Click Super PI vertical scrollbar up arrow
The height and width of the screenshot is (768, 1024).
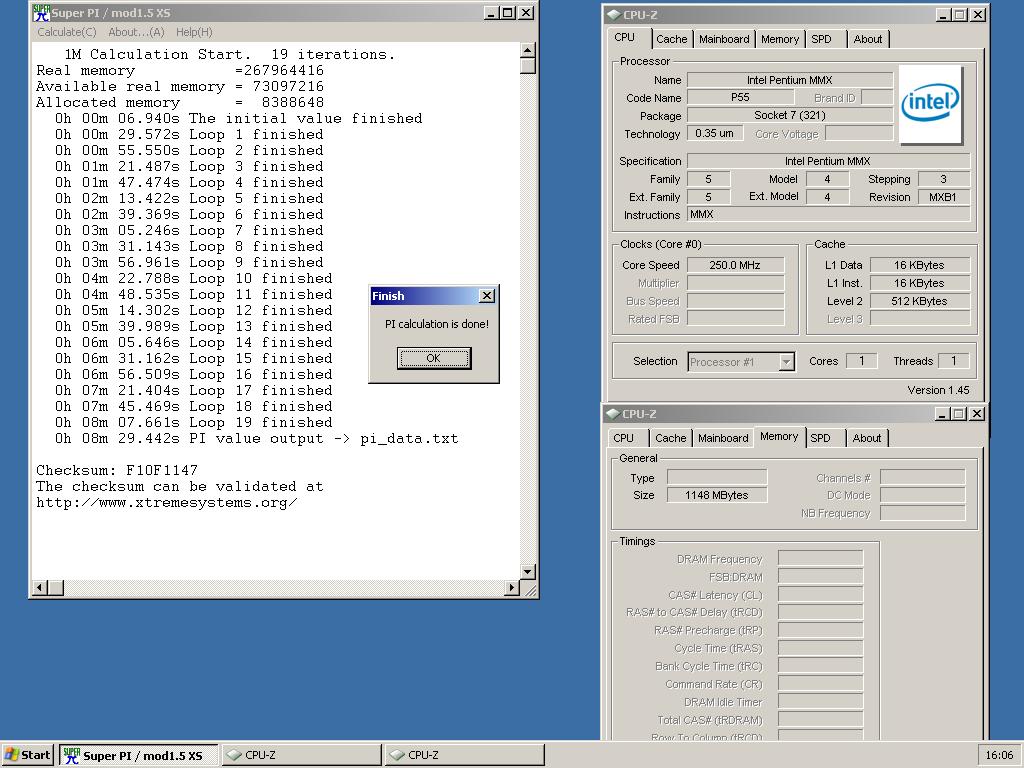[x=528, y=50]
